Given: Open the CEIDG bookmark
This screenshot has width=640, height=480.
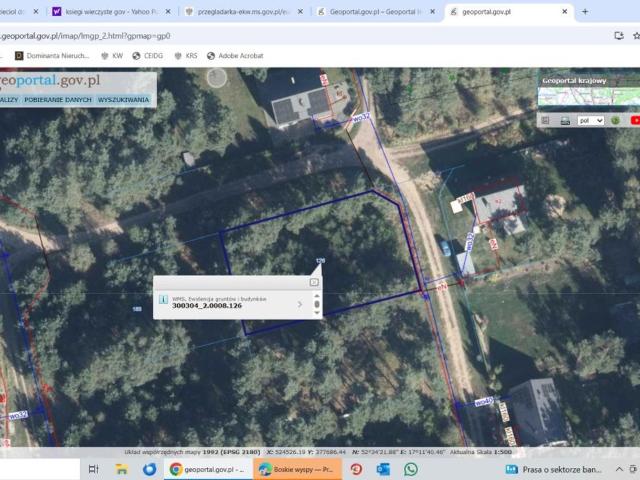Looking at the screenshot, I should [x=147, y=56].
